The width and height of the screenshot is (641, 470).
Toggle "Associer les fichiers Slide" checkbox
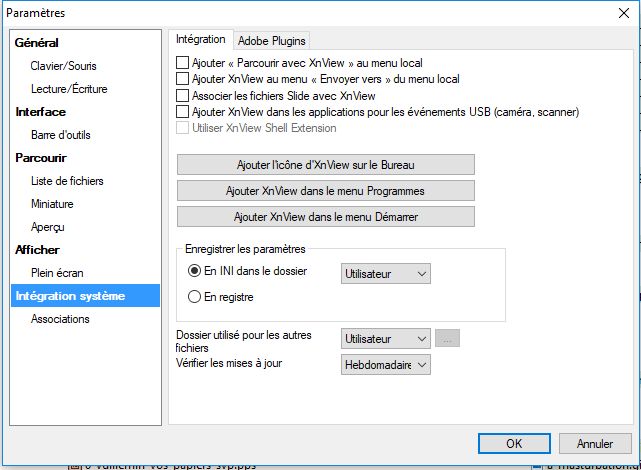tap(182, 95)
